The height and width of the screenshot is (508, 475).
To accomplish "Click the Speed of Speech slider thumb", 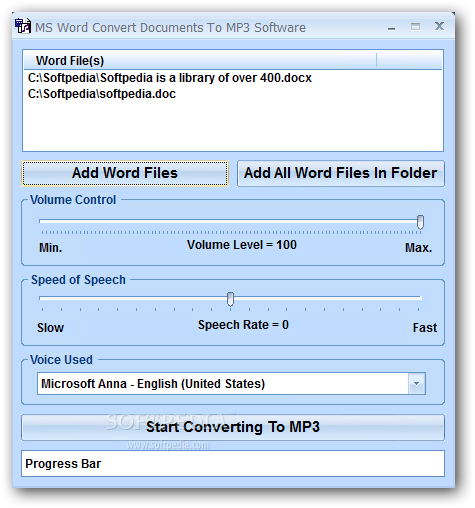I will click(230, 299).
